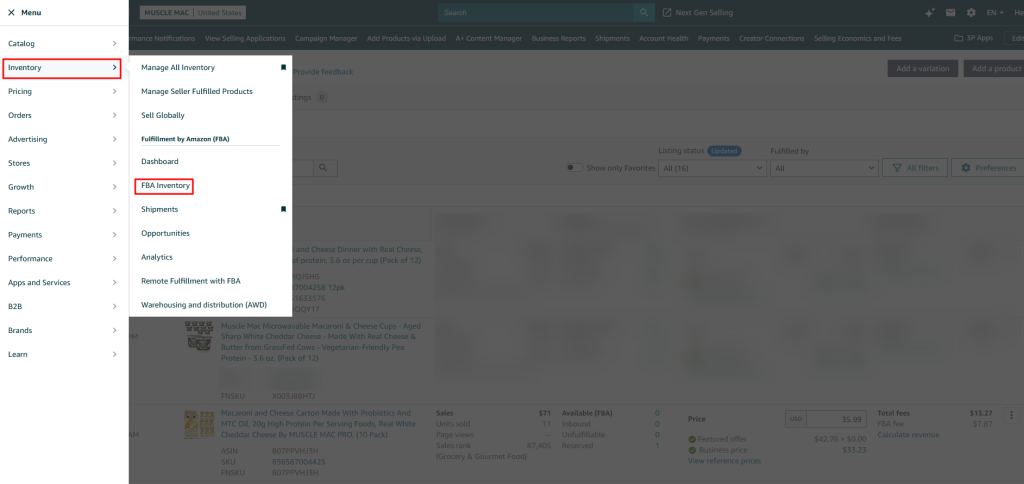
Task: Click View reference prices link
Action: tap(724, 461)
